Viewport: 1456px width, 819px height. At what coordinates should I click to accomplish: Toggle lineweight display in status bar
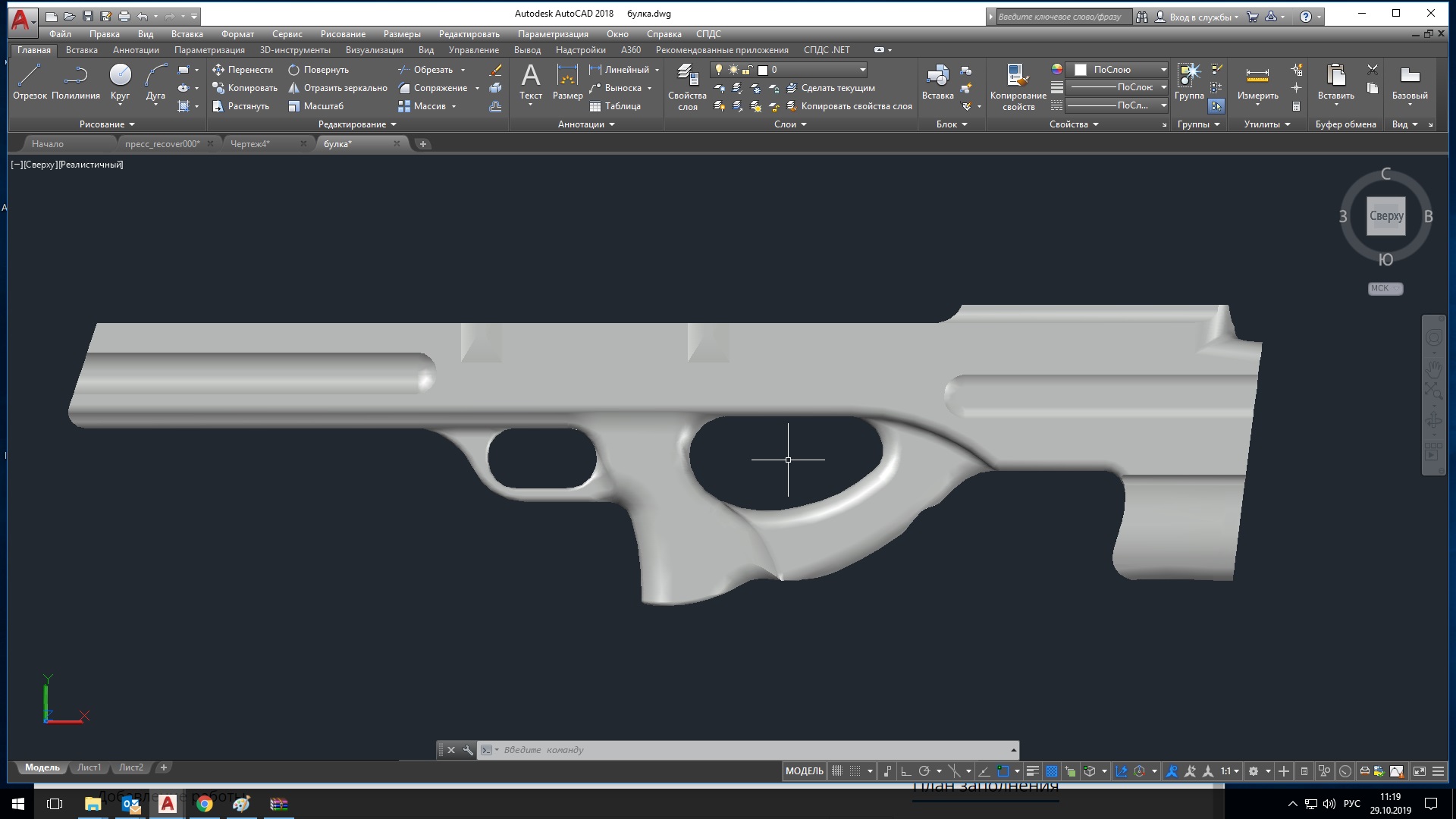coord(1033,771)
